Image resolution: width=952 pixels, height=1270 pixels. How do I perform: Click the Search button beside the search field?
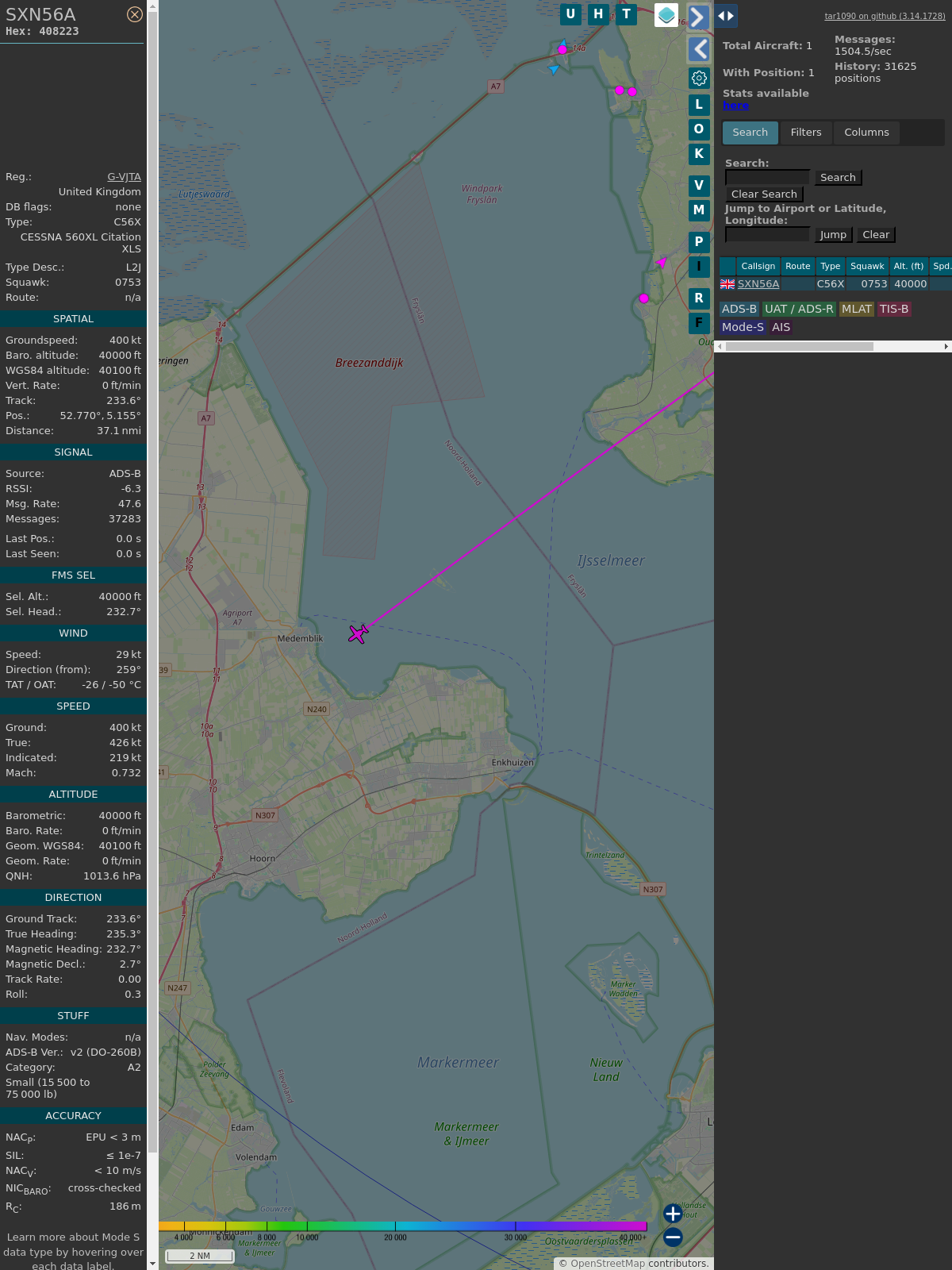[x=838, y=178]
